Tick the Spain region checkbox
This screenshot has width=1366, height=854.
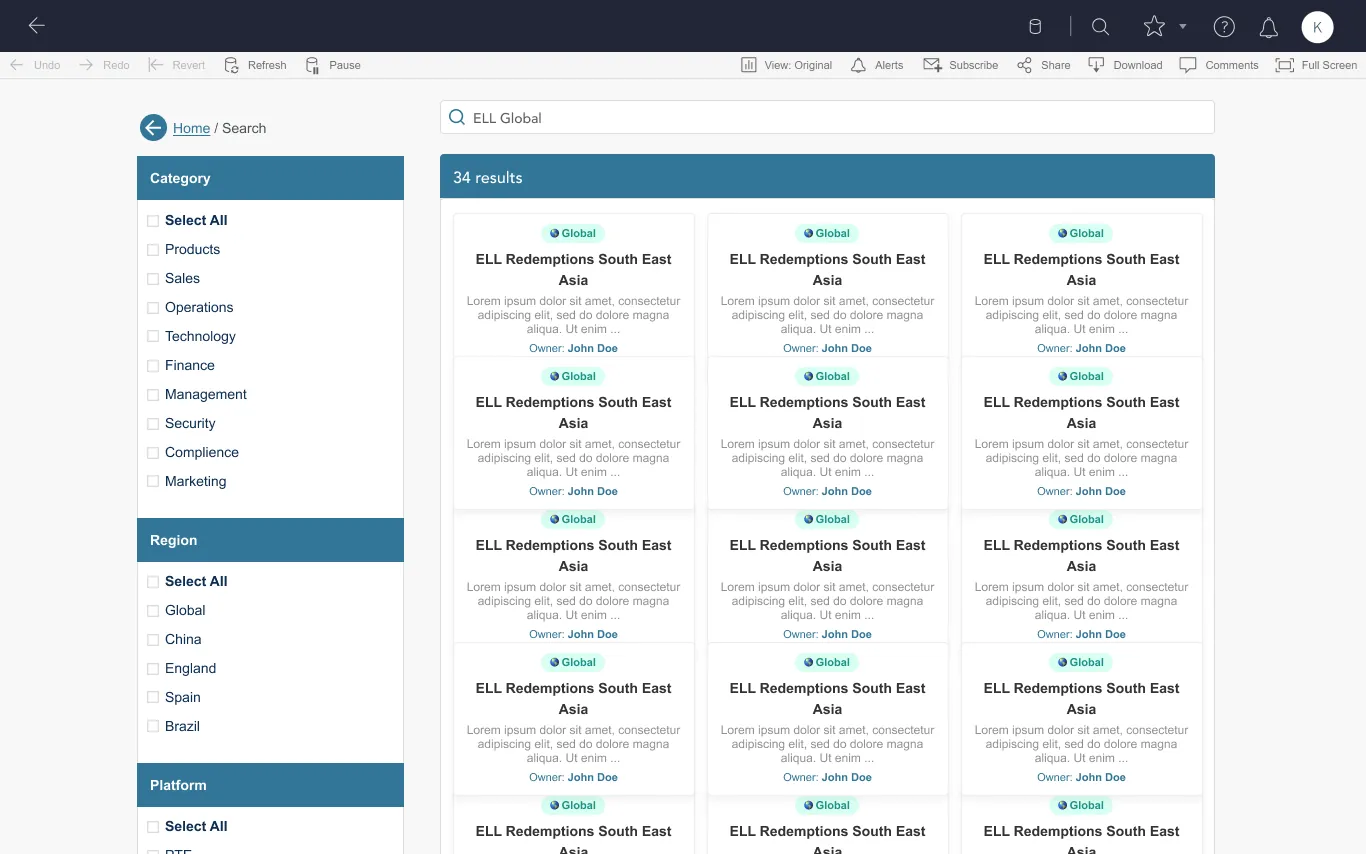[153, 697]
